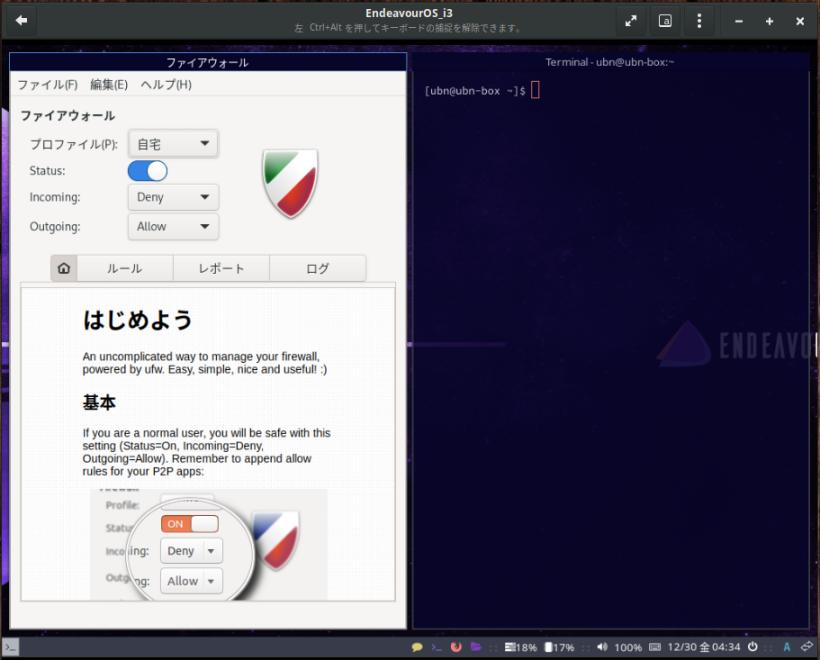This screenshot has height=660, width=820.
Task: Open the Incoming policy dropdown set to Deny
Action: coord(173,197)
